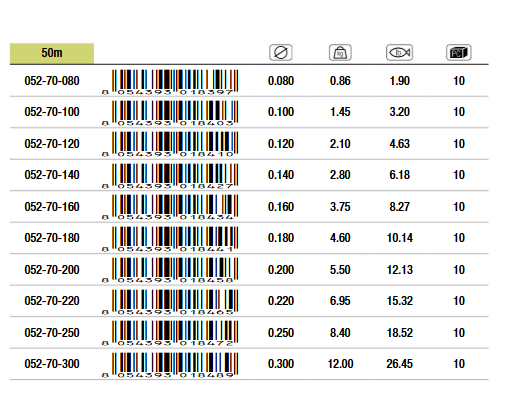Click the diameter symbol column icon

pyautogui.click(x=281, y=53)
